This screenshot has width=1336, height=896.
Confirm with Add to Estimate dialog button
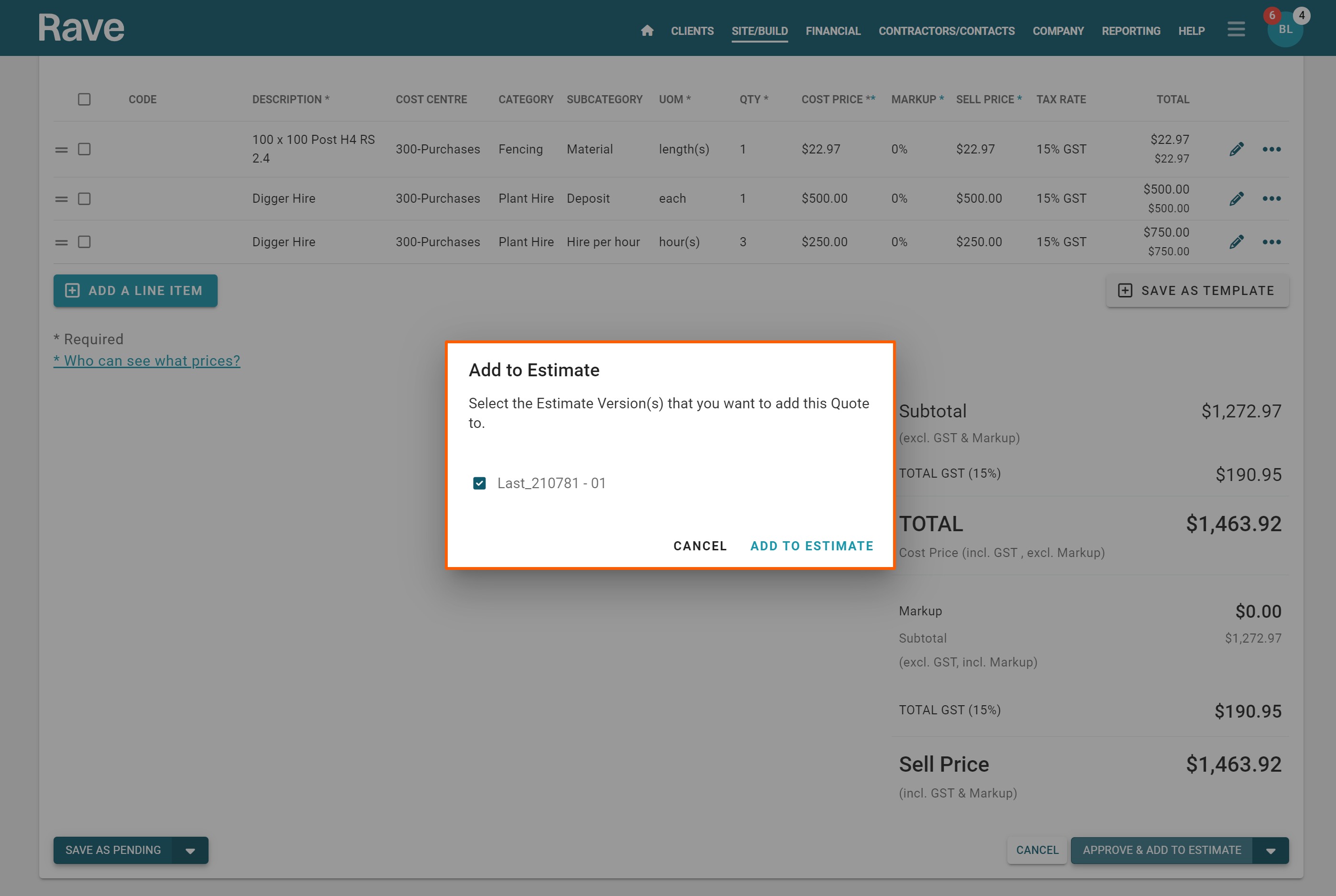coord(811,546)
